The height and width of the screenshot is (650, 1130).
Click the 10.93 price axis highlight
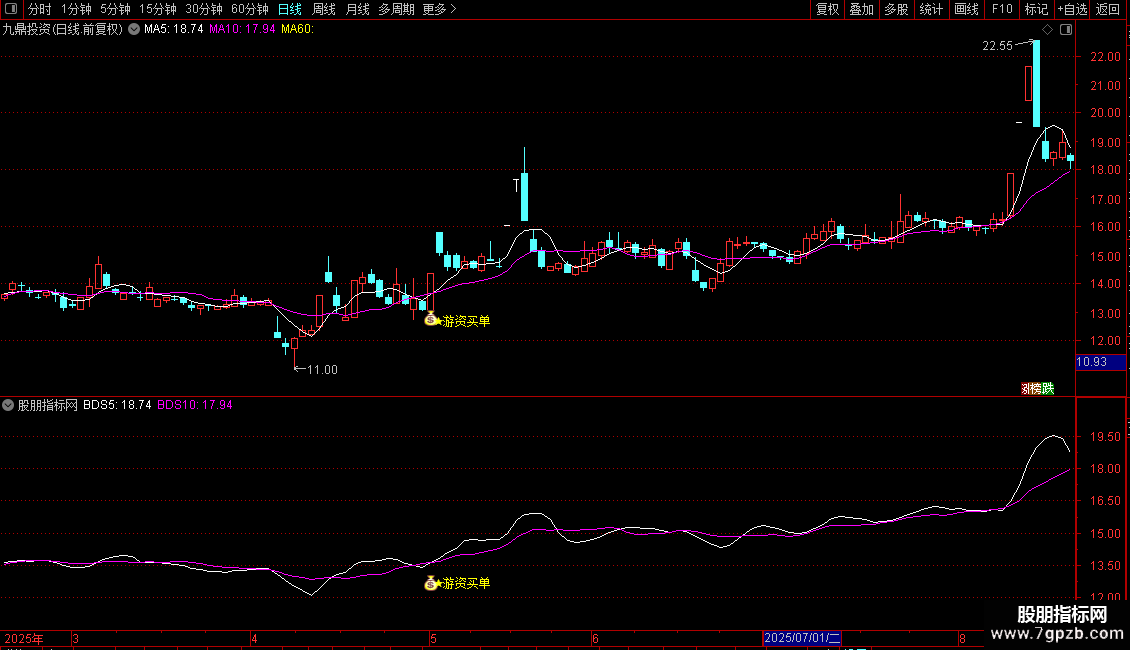pyautogui.click(x=1100, y=362)
